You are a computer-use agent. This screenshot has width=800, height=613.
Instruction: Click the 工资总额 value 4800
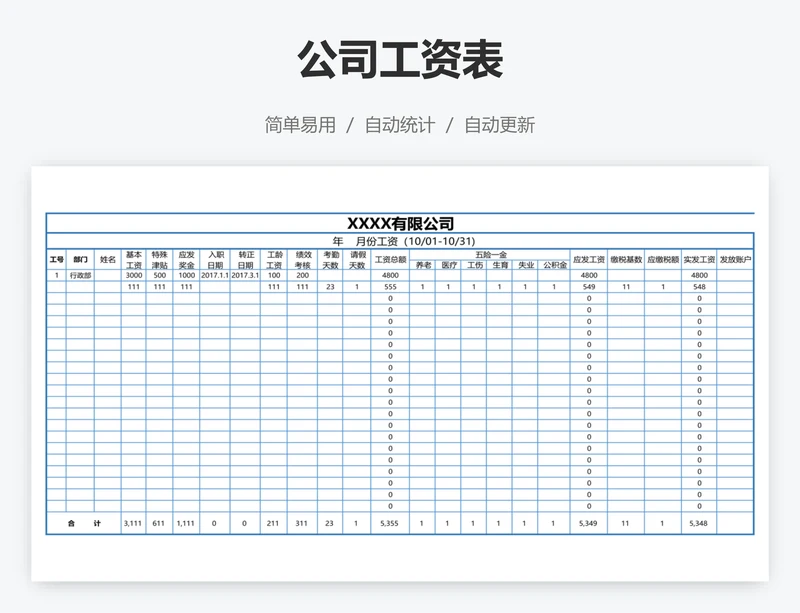(390, 274)
